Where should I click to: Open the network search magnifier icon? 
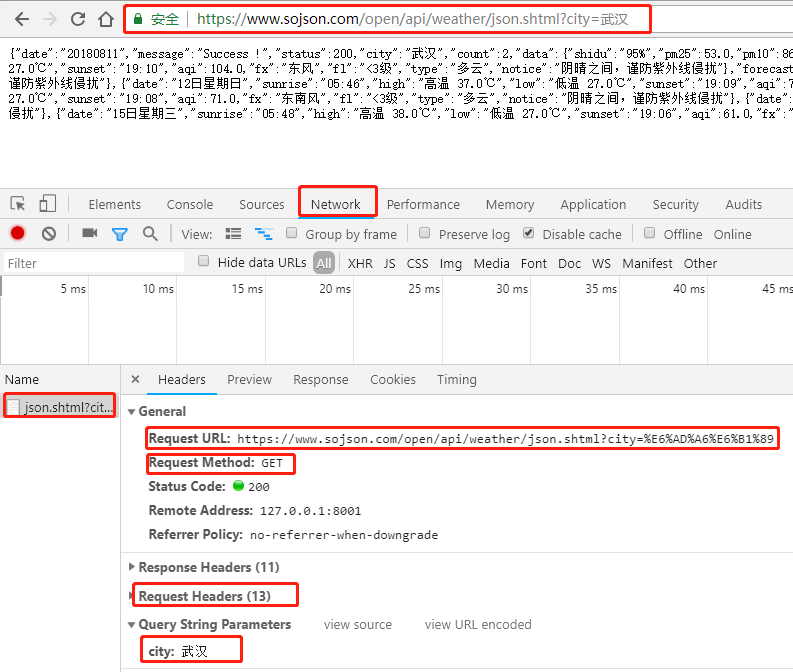point(150,234)
